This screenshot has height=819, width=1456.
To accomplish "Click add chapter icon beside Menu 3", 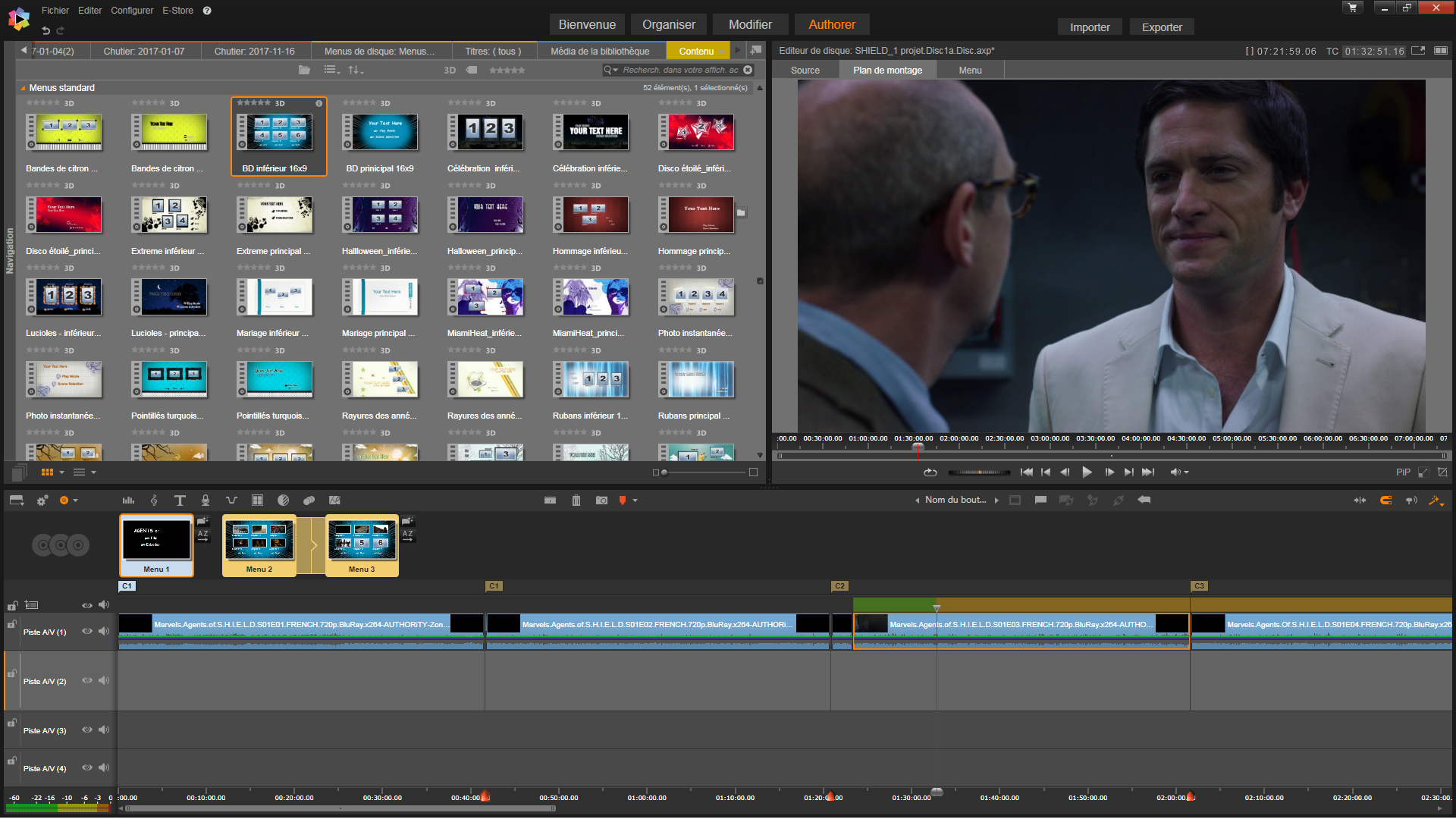I will click(x=407, y=521).
